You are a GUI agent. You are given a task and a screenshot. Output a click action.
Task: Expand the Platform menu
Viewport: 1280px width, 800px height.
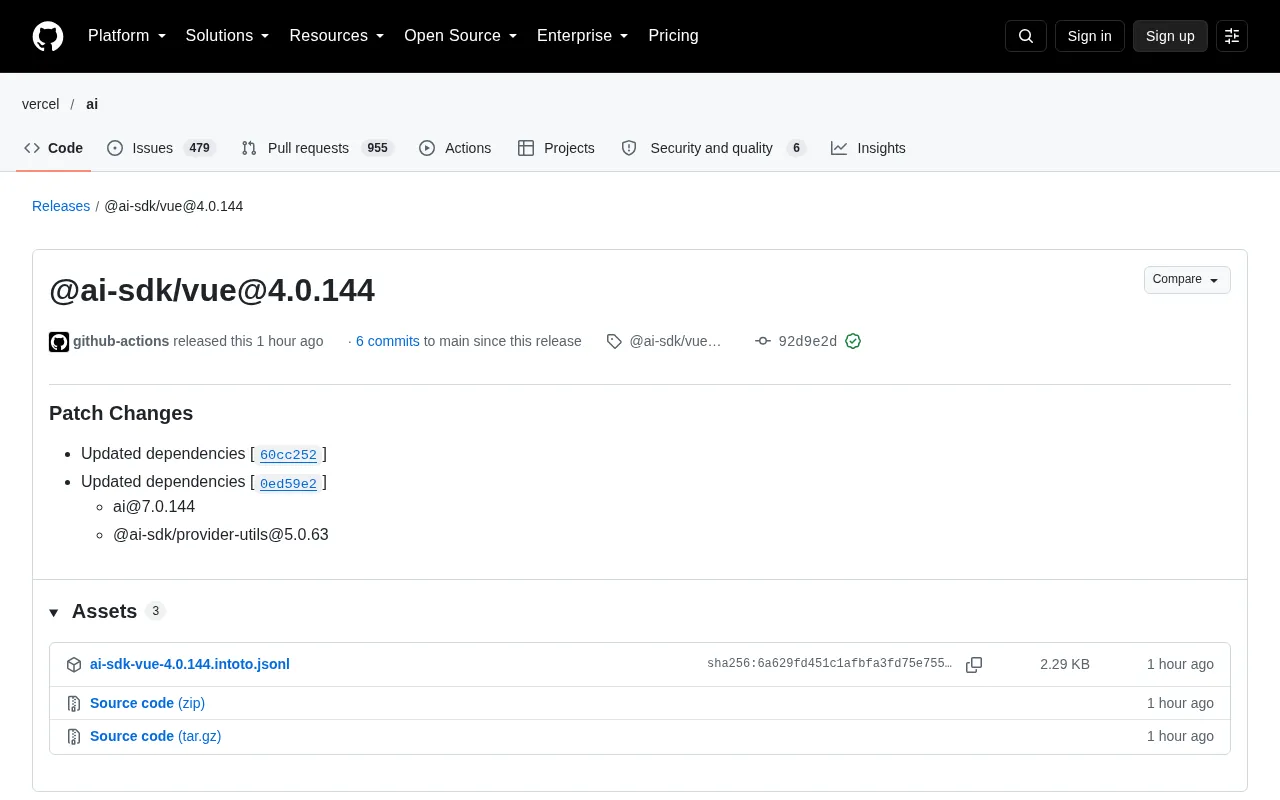coord(127,36)
